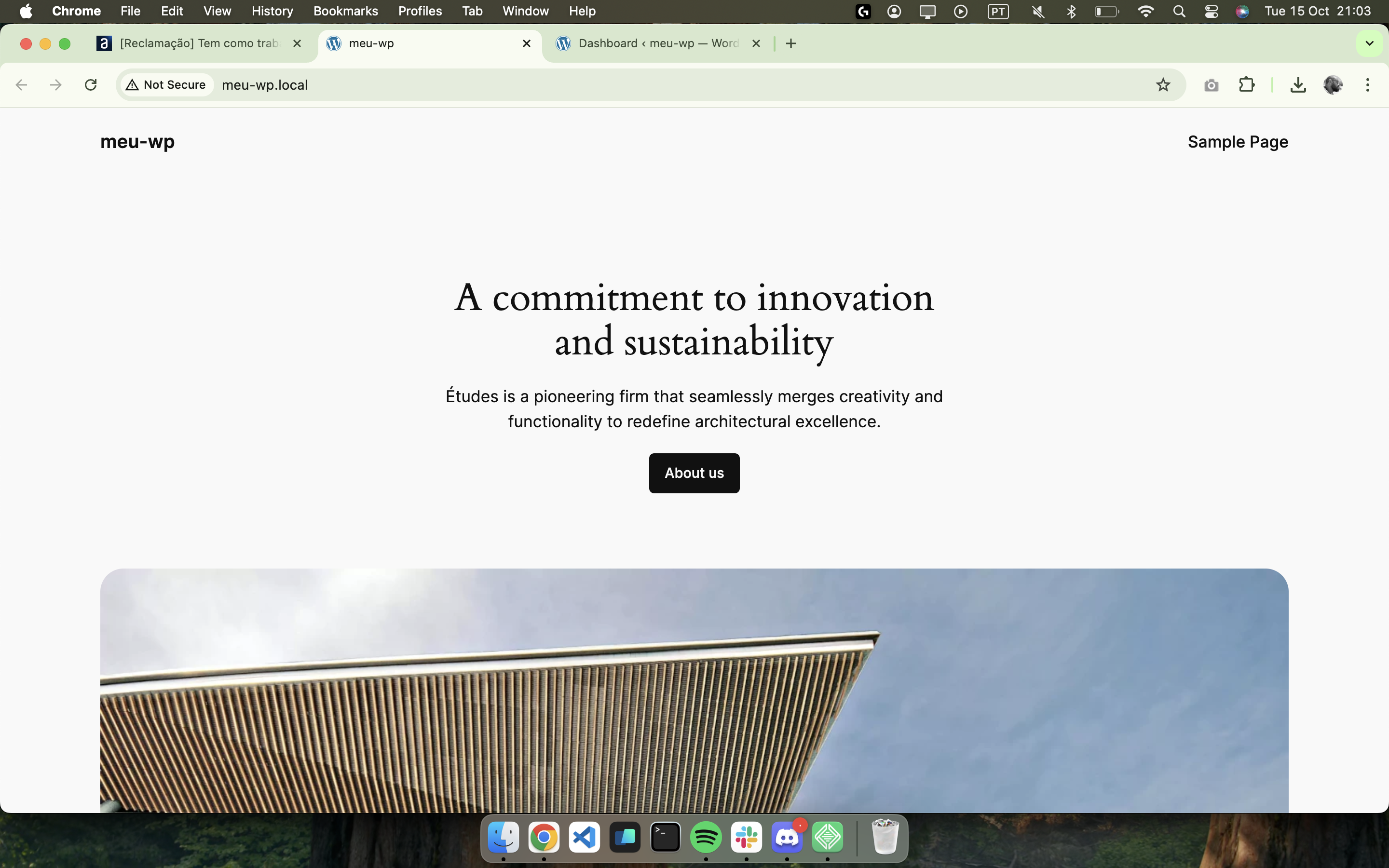Screen dimensions: 1389x868
Task: Open the Bookmarks menu
Action: pos(345,12)
